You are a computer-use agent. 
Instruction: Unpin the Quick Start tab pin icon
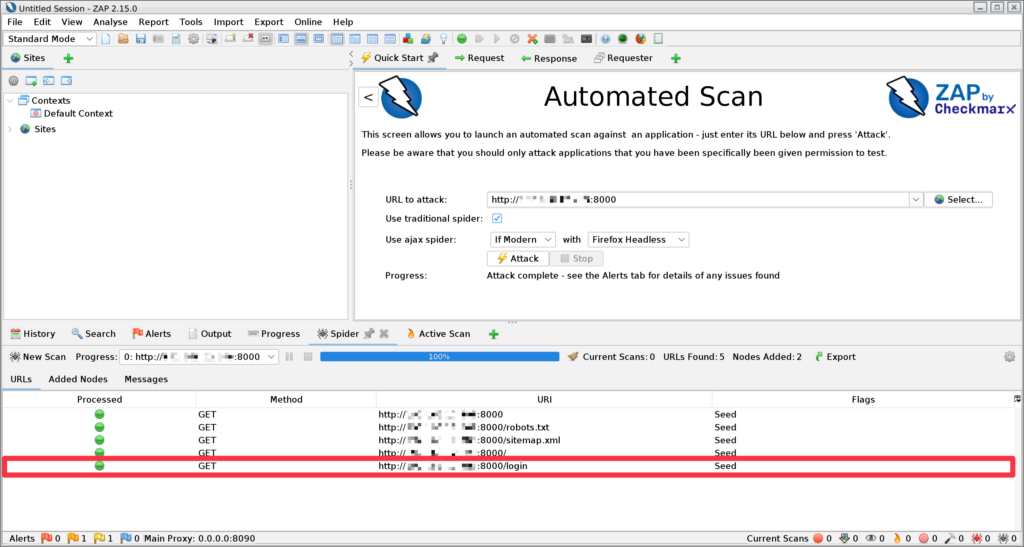point(432,57)
